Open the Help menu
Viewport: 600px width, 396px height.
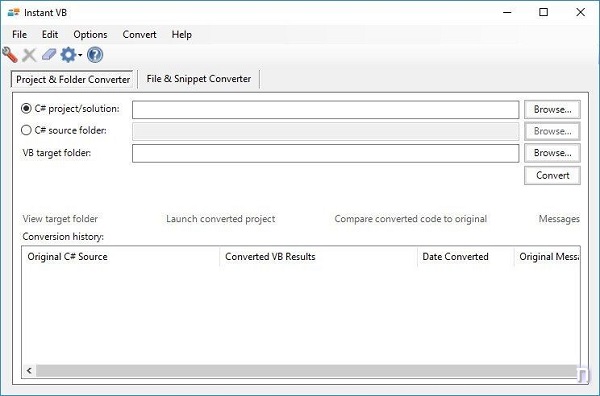181,34
